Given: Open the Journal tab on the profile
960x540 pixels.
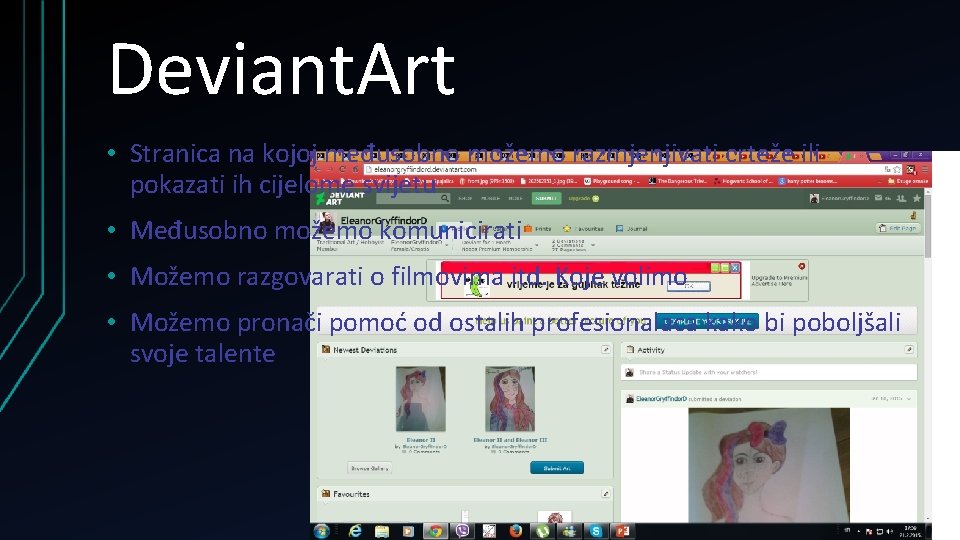Looking at the screenshot, I should pos(632,228).
